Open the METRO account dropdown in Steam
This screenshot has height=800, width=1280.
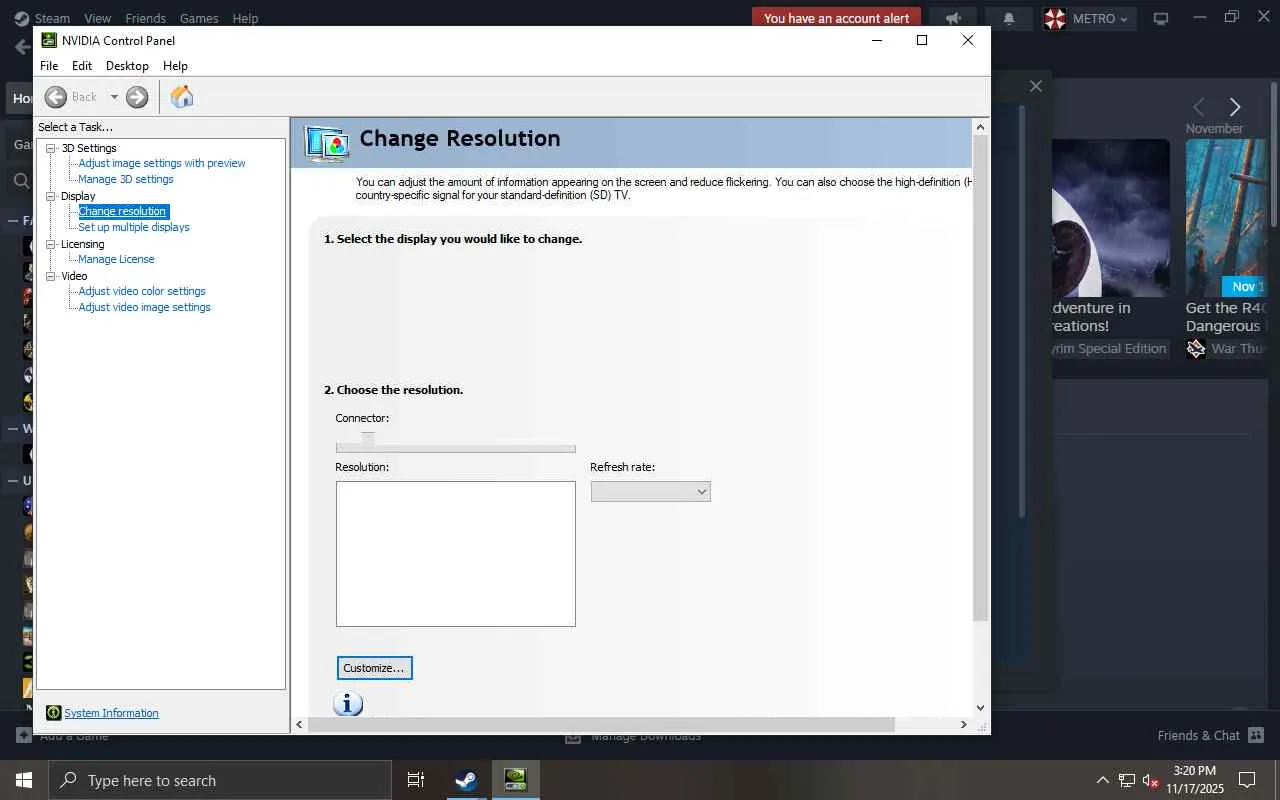[1088, 18]
